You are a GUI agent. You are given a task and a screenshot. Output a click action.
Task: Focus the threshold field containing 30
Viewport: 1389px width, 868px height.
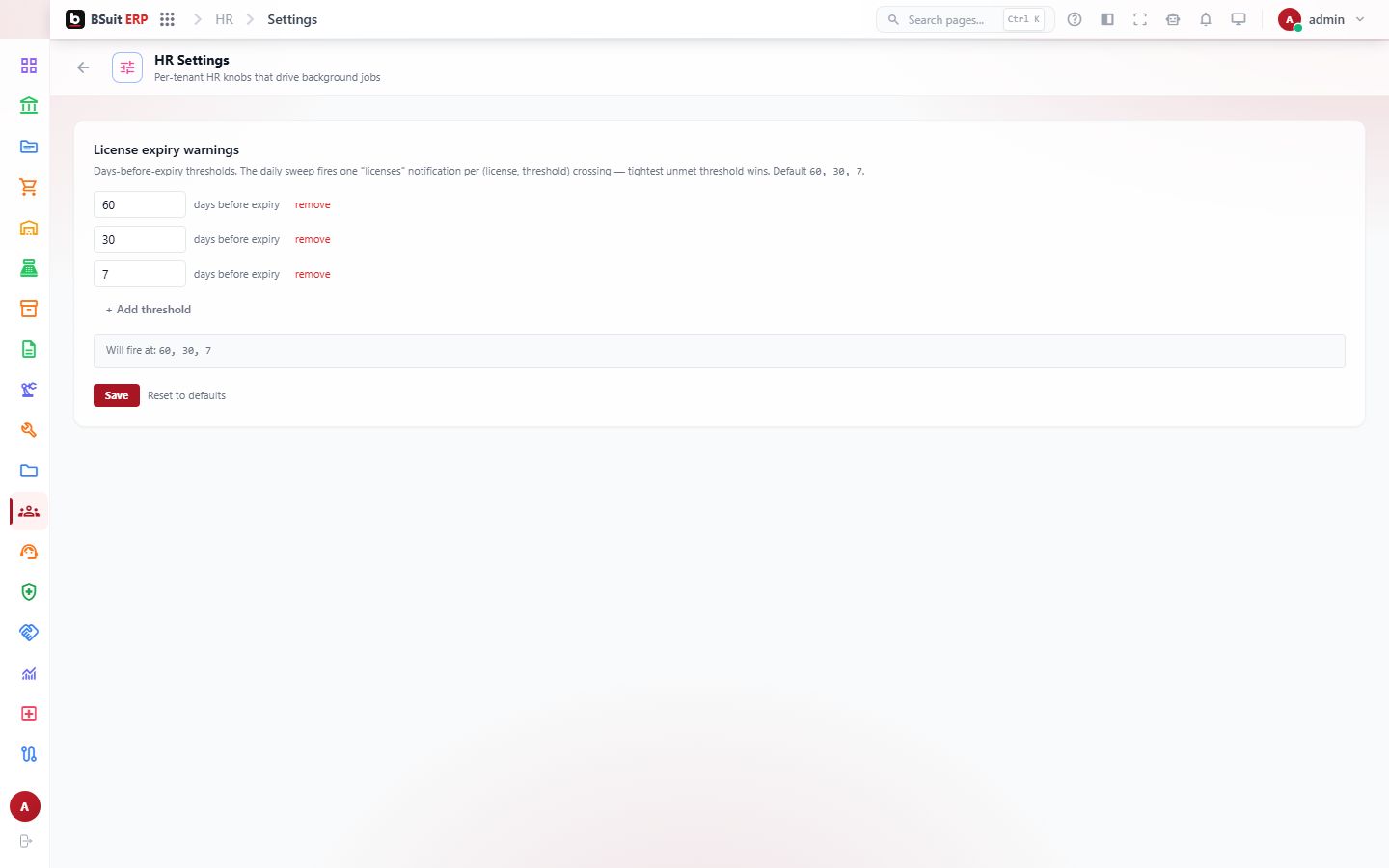point(140,239)
